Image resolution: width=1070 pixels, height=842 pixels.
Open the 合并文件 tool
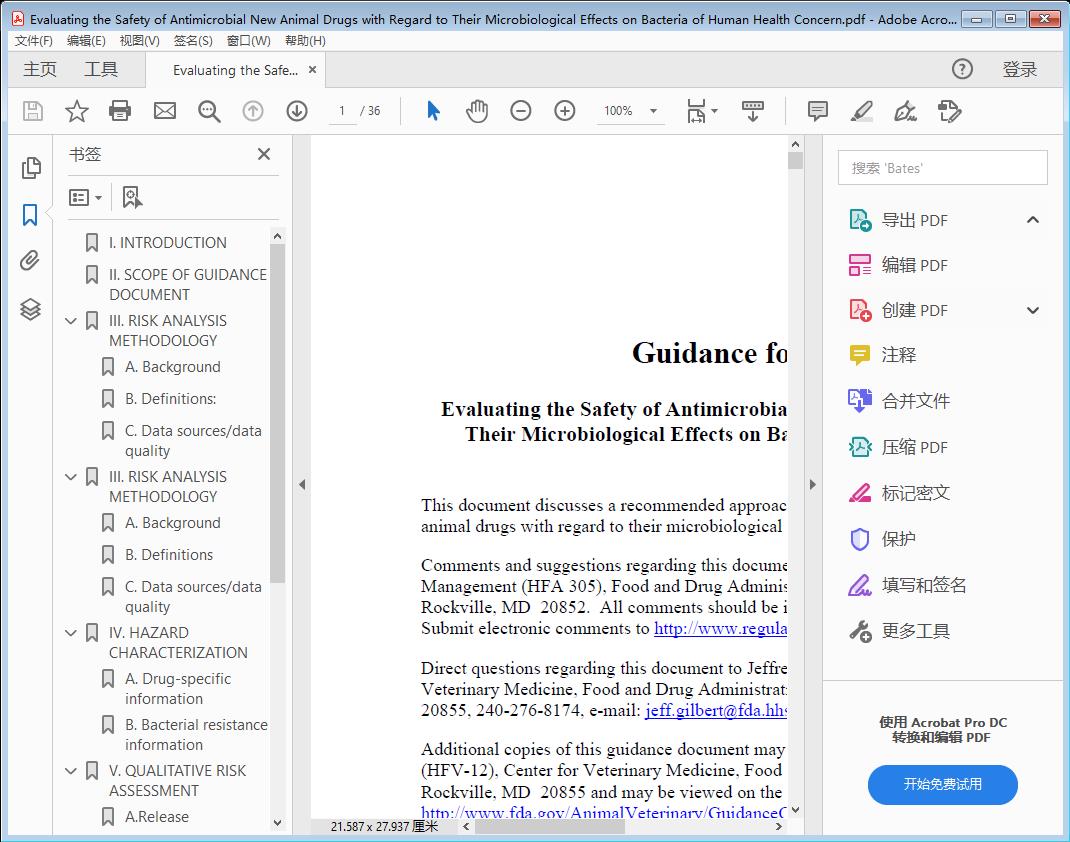[899, 401]
